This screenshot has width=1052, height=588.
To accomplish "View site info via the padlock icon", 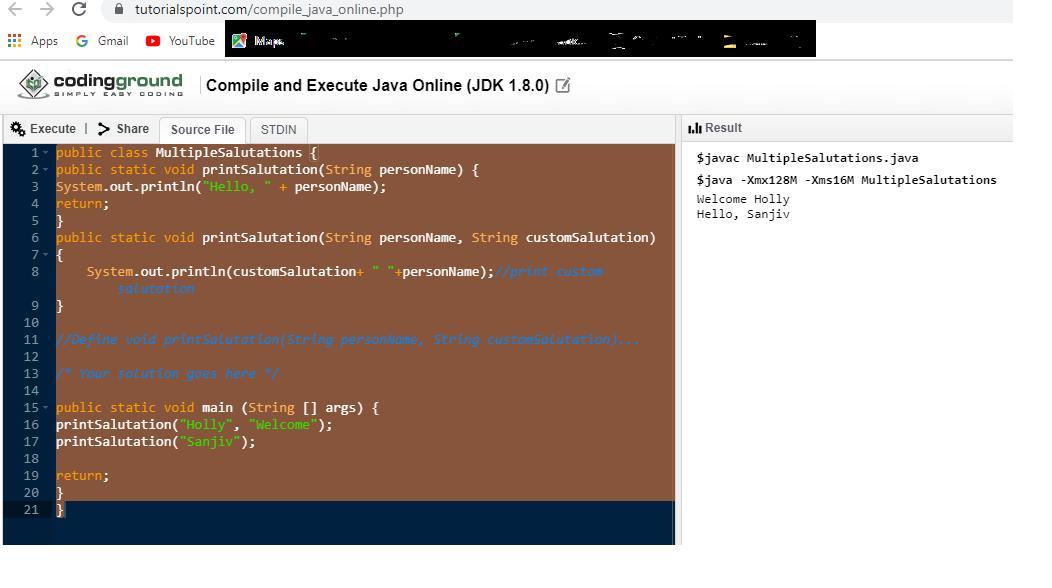I will [x=119, y=10].
